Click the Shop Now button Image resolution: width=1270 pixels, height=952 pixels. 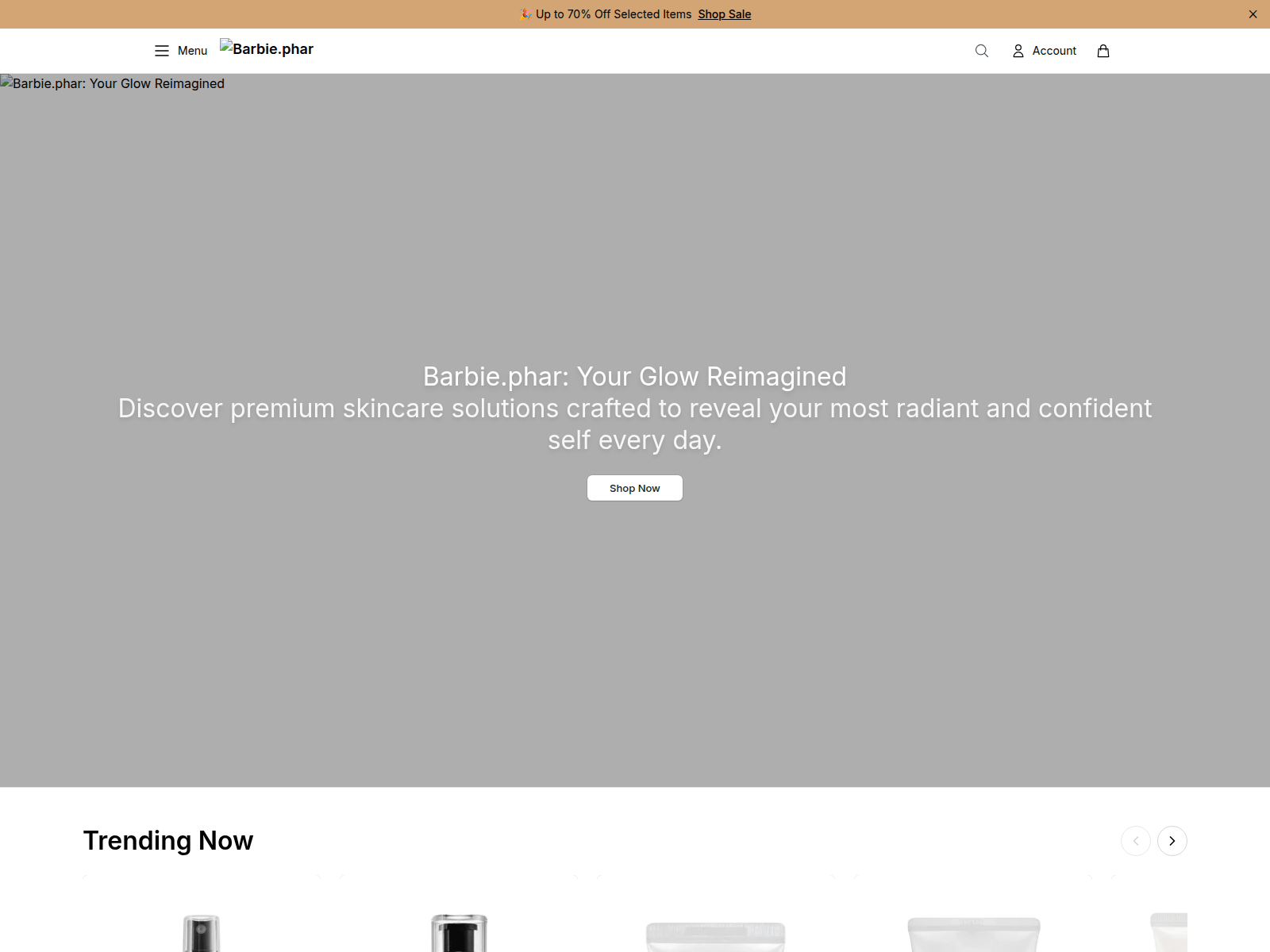(635, 488)
